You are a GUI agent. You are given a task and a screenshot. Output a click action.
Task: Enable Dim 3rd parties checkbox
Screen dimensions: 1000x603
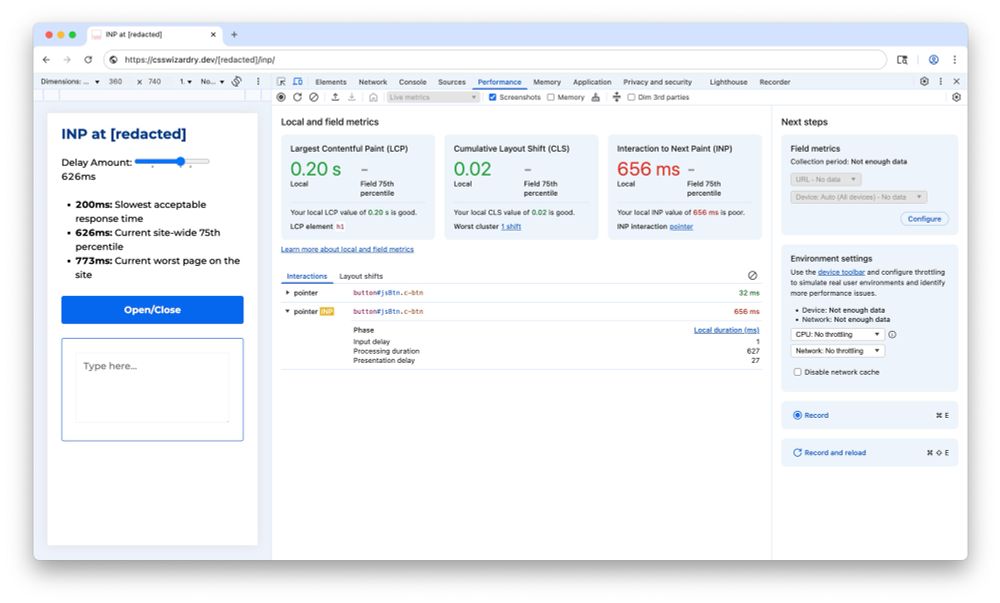(631, 97)
